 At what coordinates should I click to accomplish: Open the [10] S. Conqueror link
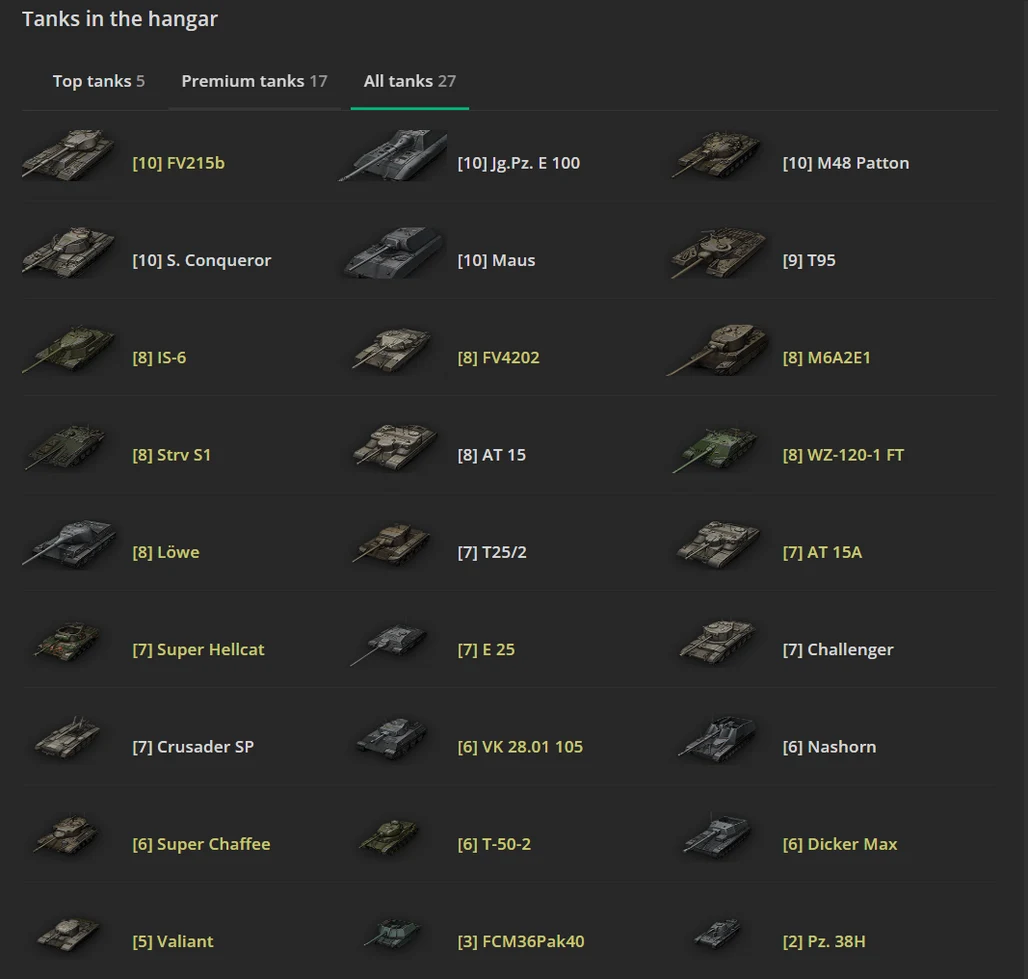201,260
